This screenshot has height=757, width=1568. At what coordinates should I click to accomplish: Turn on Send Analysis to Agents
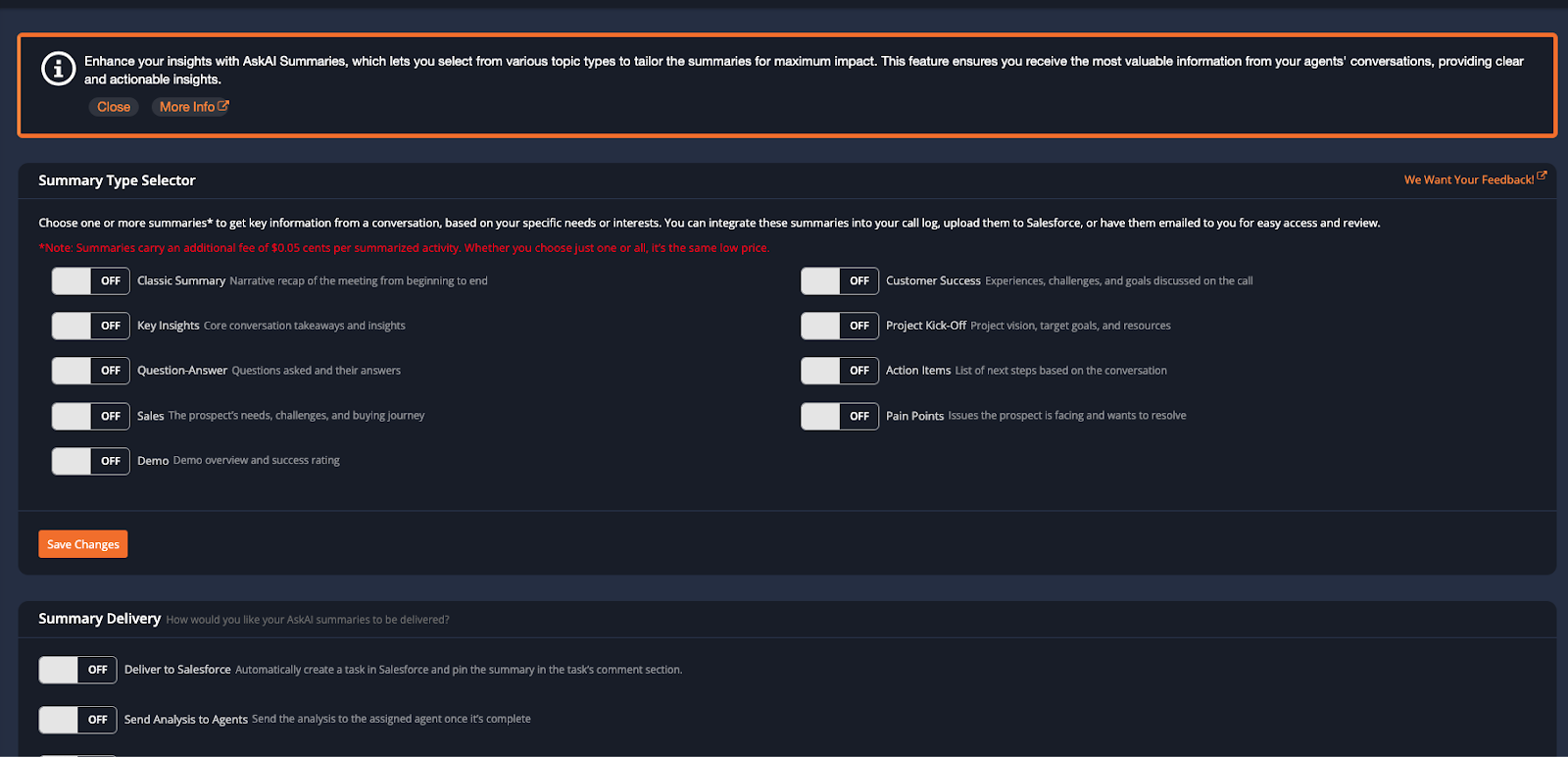tap(77, 720)
